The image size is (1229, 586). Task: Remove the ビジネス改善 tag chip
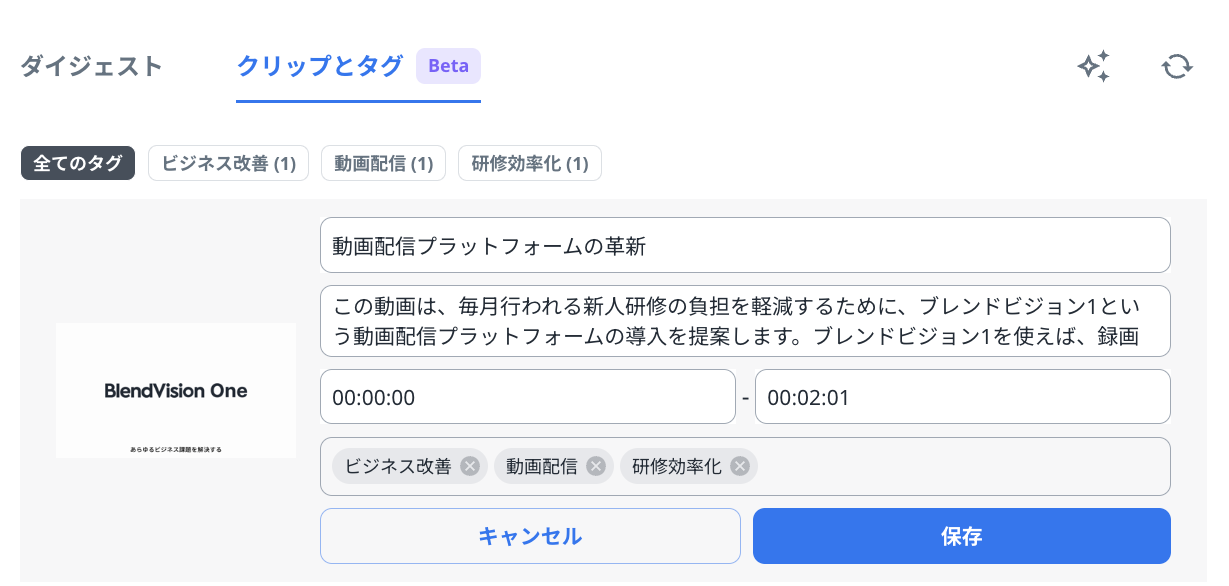pyautogui.click(x=469, y=466)
